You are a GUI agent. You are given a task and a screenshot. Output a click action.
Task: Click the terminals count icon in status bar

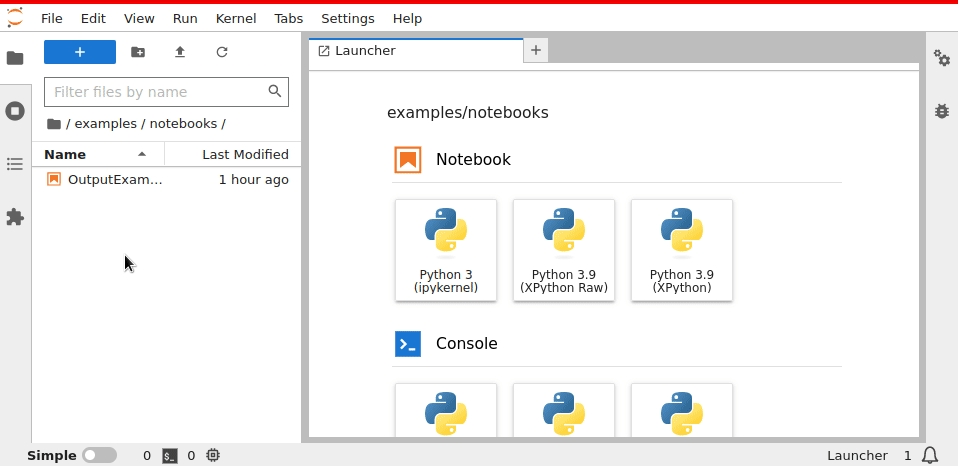pyautogui.click(x=170, y=456)
